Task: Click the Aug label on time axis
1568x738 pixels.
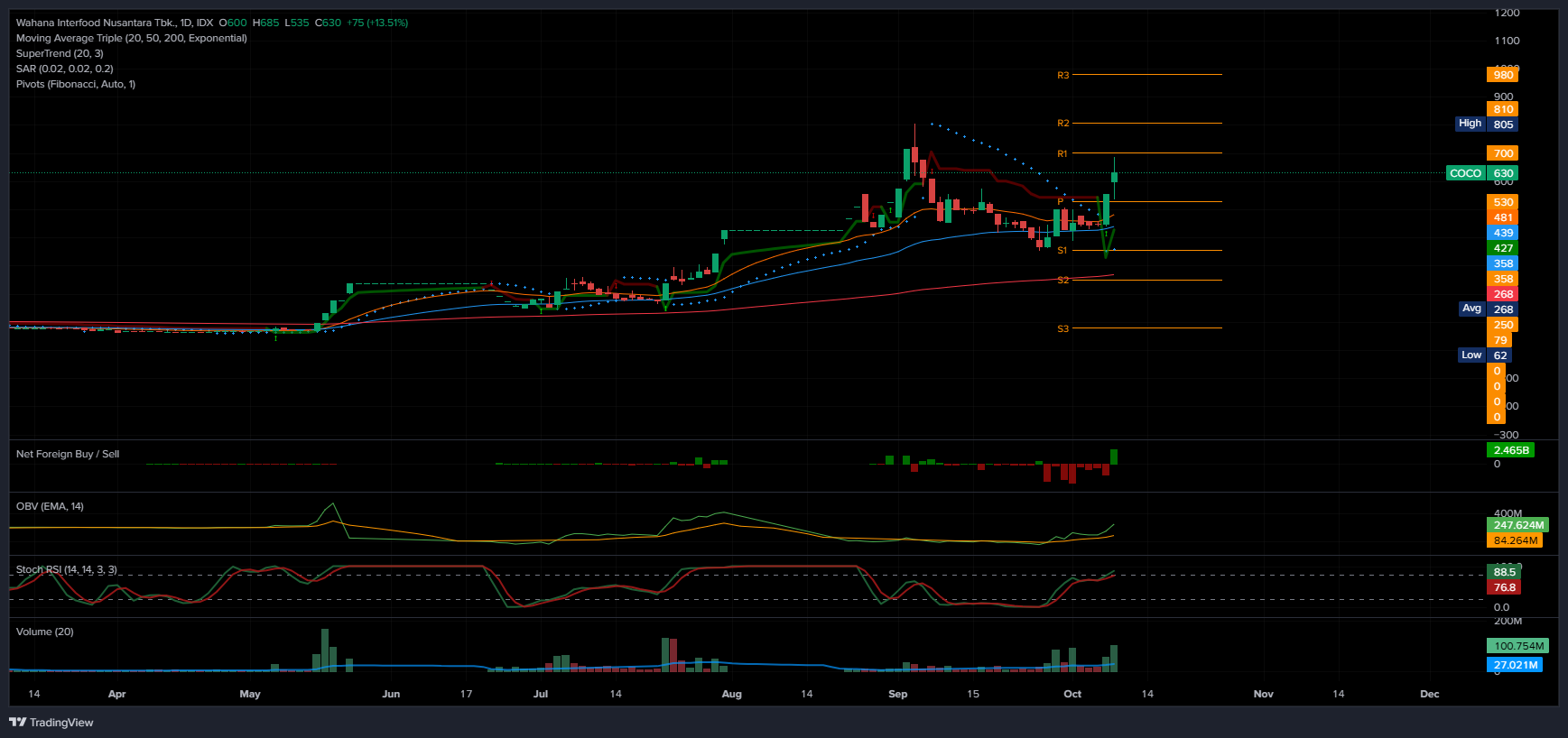Action: click(x=731, y=694)
